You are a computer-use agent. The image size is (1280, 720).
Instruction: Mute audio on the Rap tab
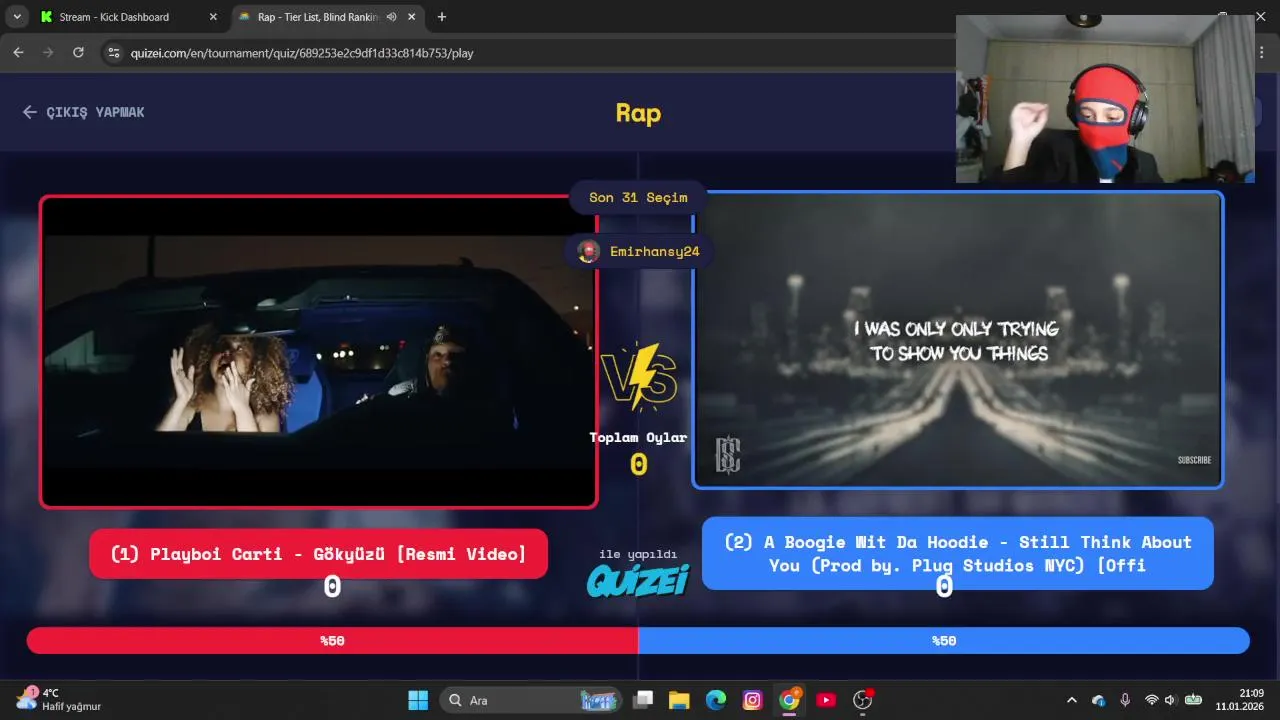(390, 17)
